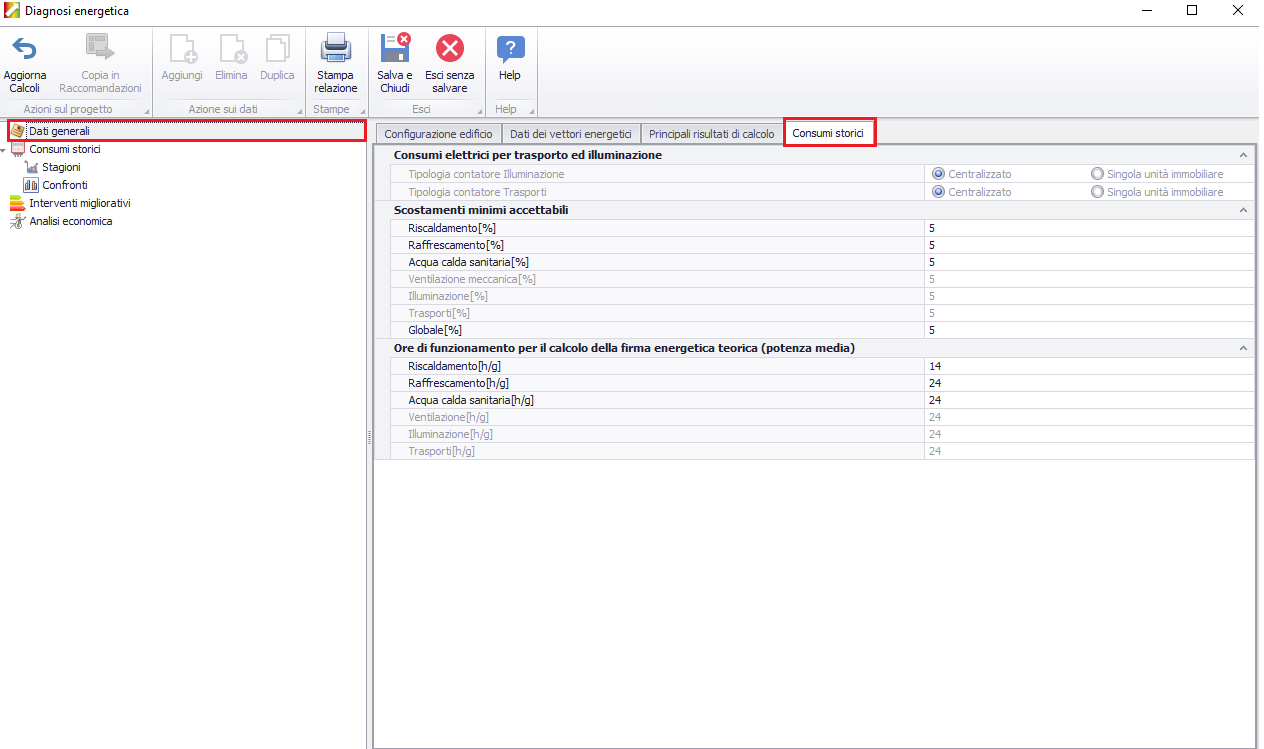Open the Help question mark icon

point(510,49)
